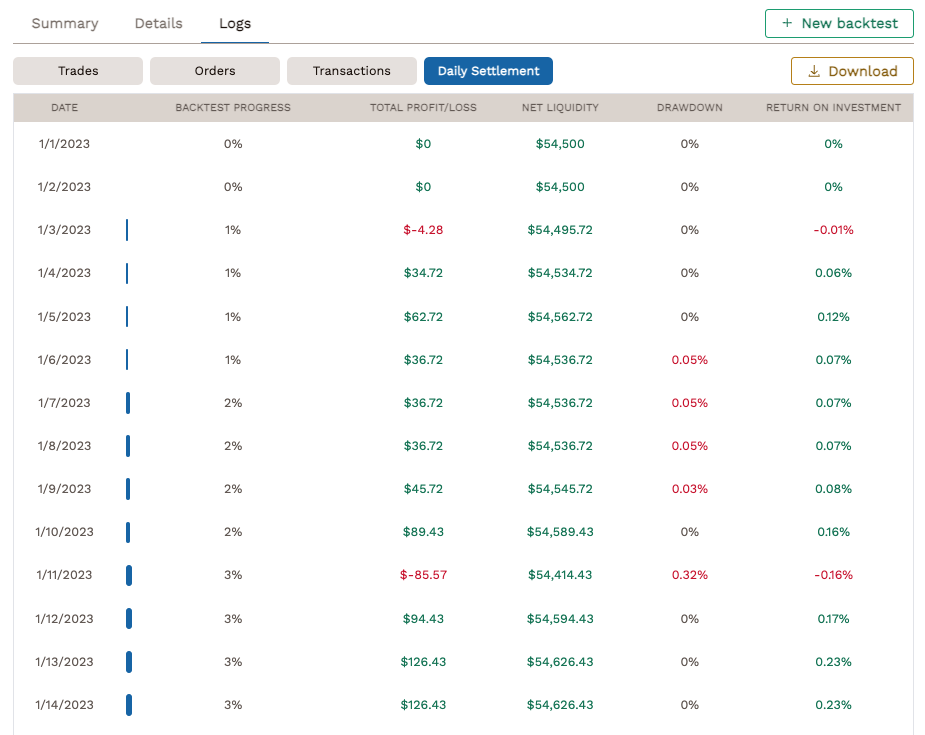
Task: Switch to the Trades view
Action: (x=77, y=71)
